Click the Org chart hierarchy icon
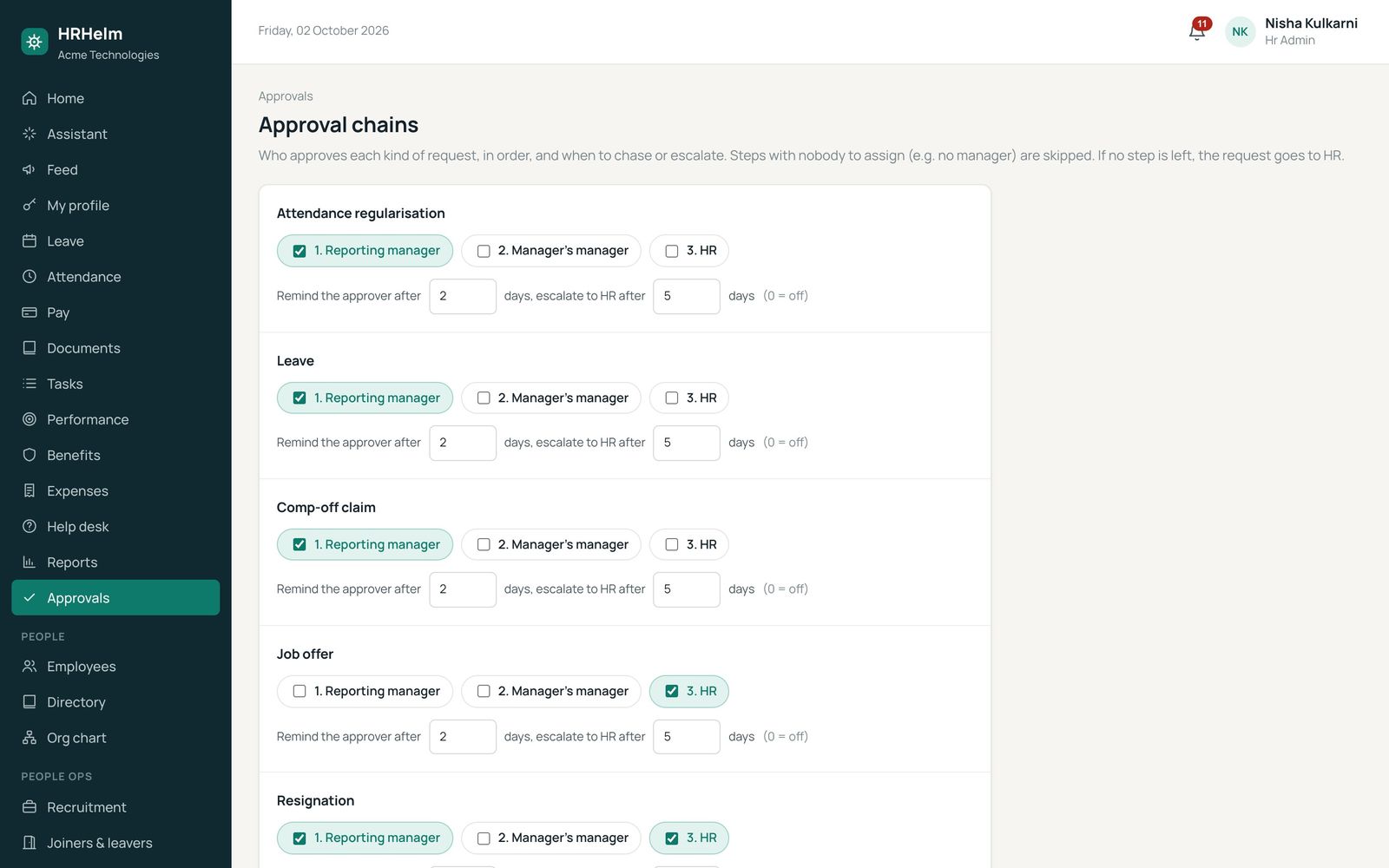 [30, 738]
